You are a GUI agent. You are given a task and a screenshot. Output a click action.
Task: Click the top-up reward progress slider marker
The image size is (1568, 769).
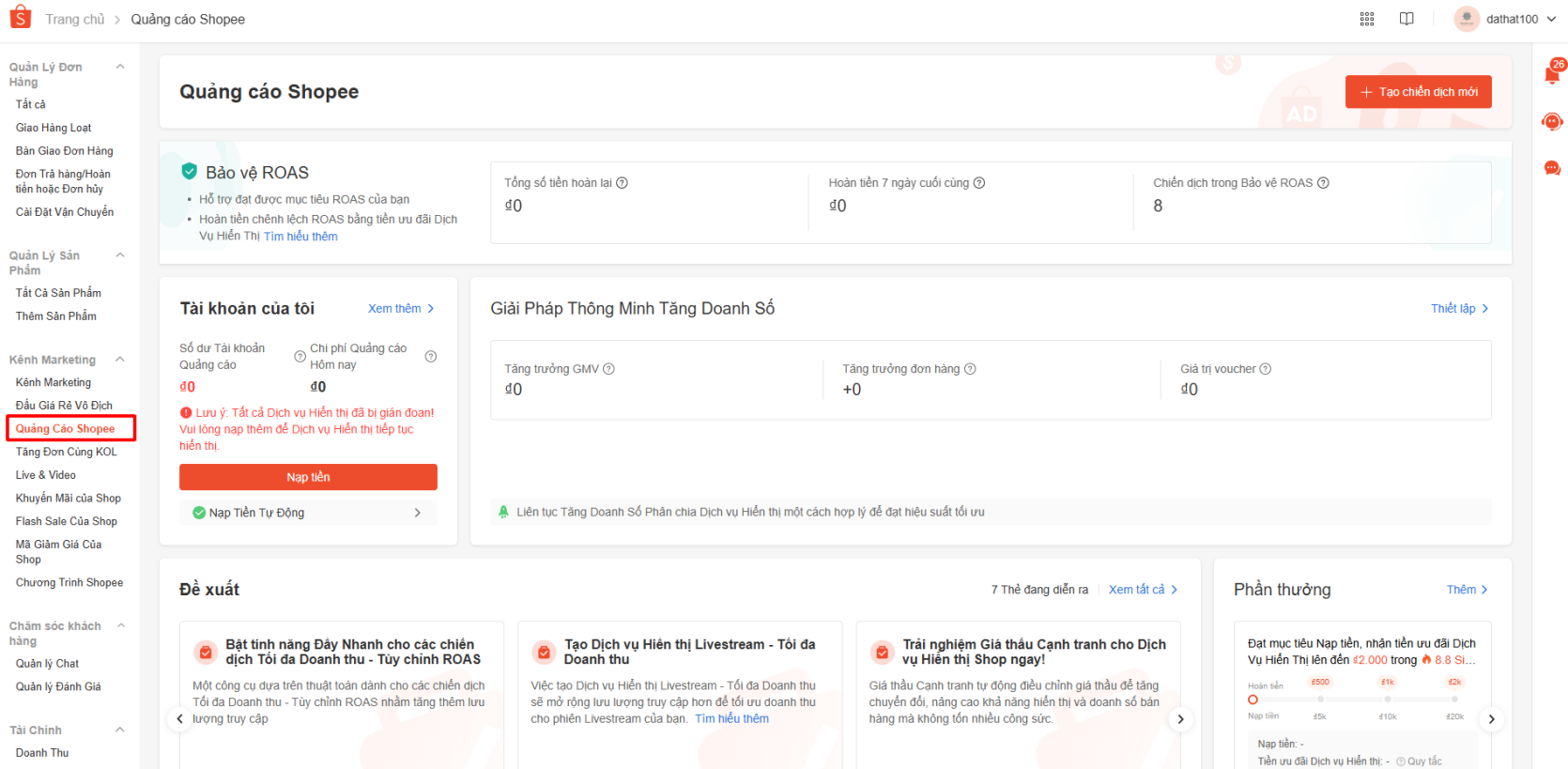[x=1253, y=700]
